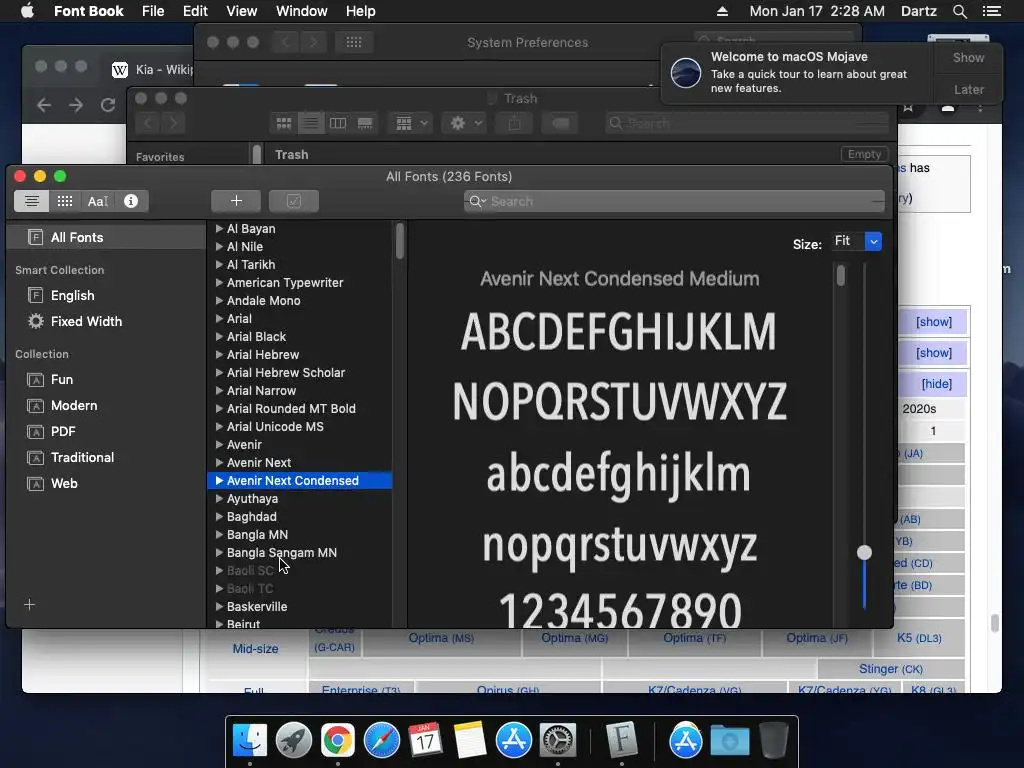This screenshot has width=1024, height=768.
Task: Open Google Chrome from the Dock
Action: [338, 741]
